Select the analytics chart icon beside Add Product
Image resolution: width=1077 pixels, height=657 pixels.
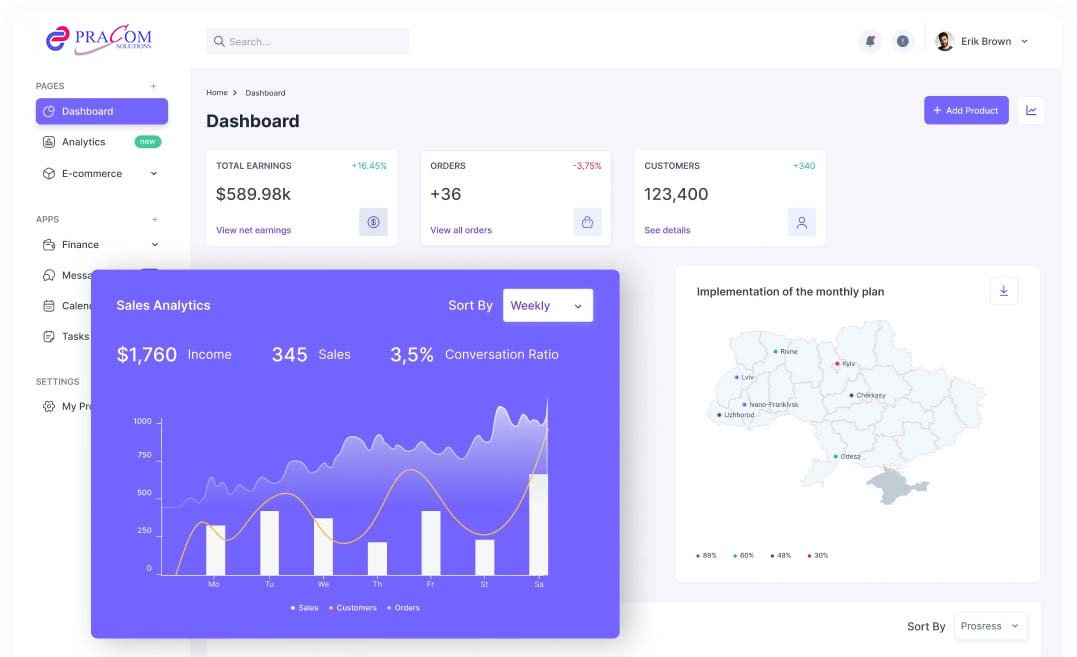coord(1031,110)
